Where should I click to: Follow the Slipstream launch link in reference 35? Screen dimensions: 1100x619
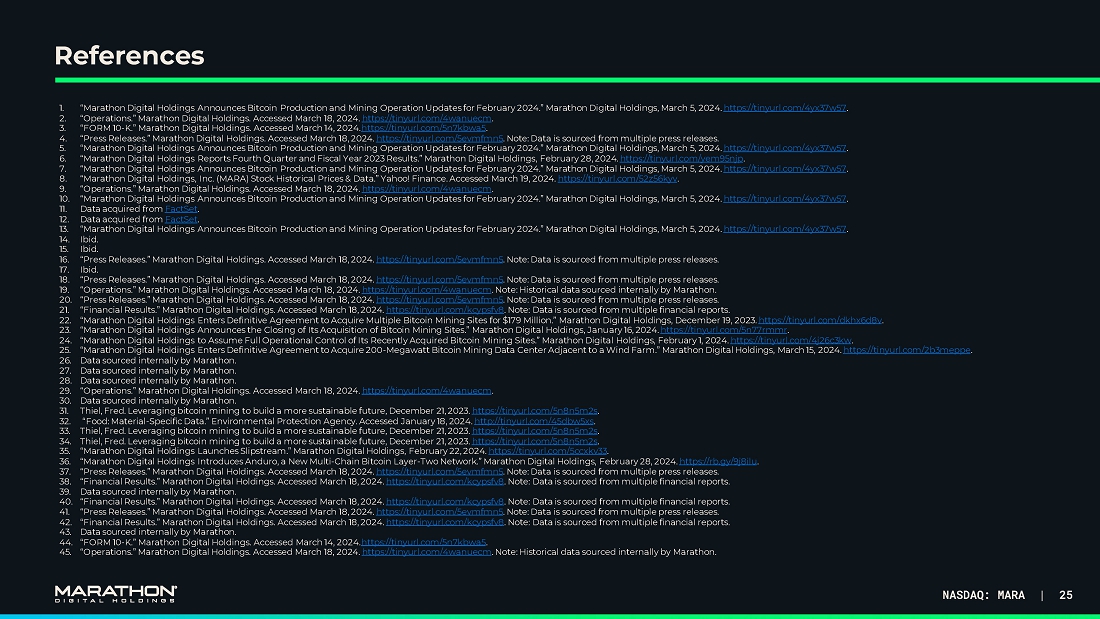tap(548, 451)
